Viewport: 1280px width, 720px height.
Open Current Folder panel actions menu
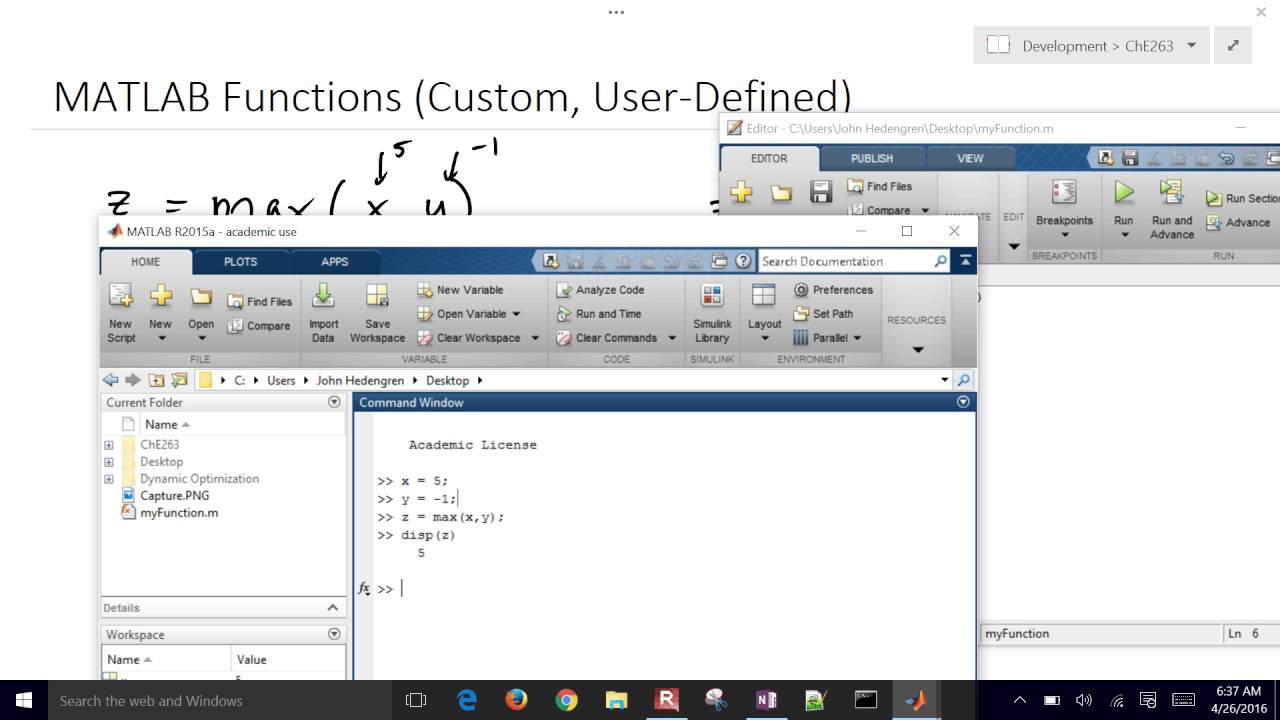[334, 402]
